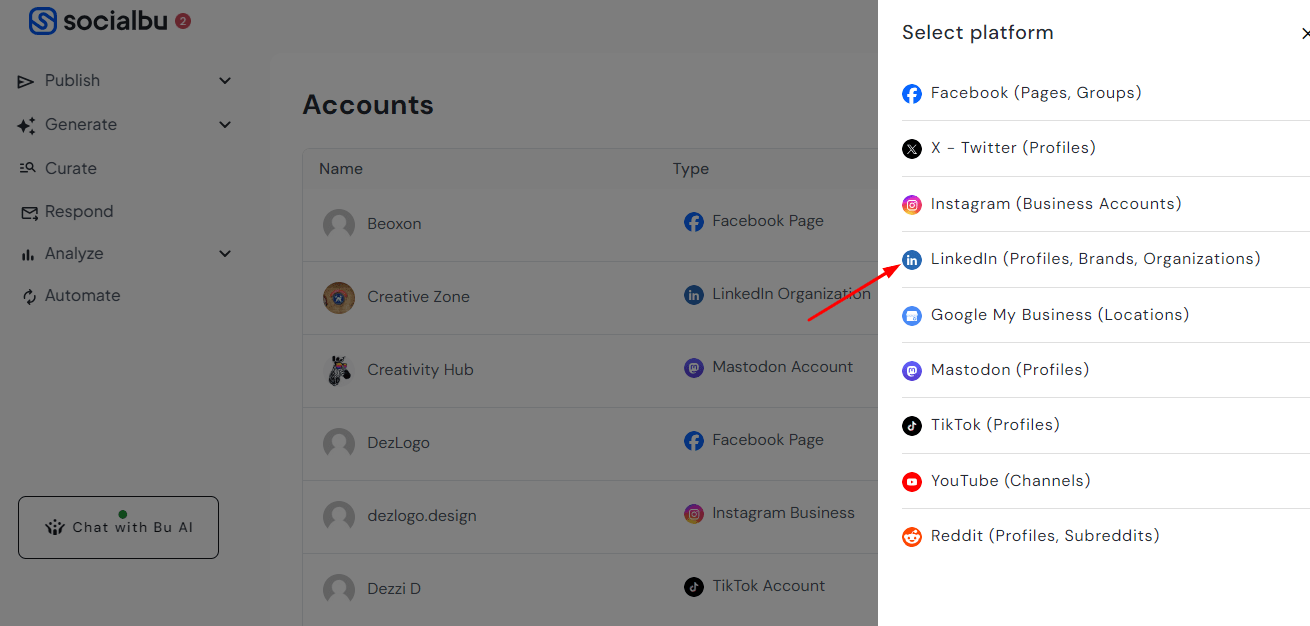Click the SocialBu logo icon

pos(43,21)
